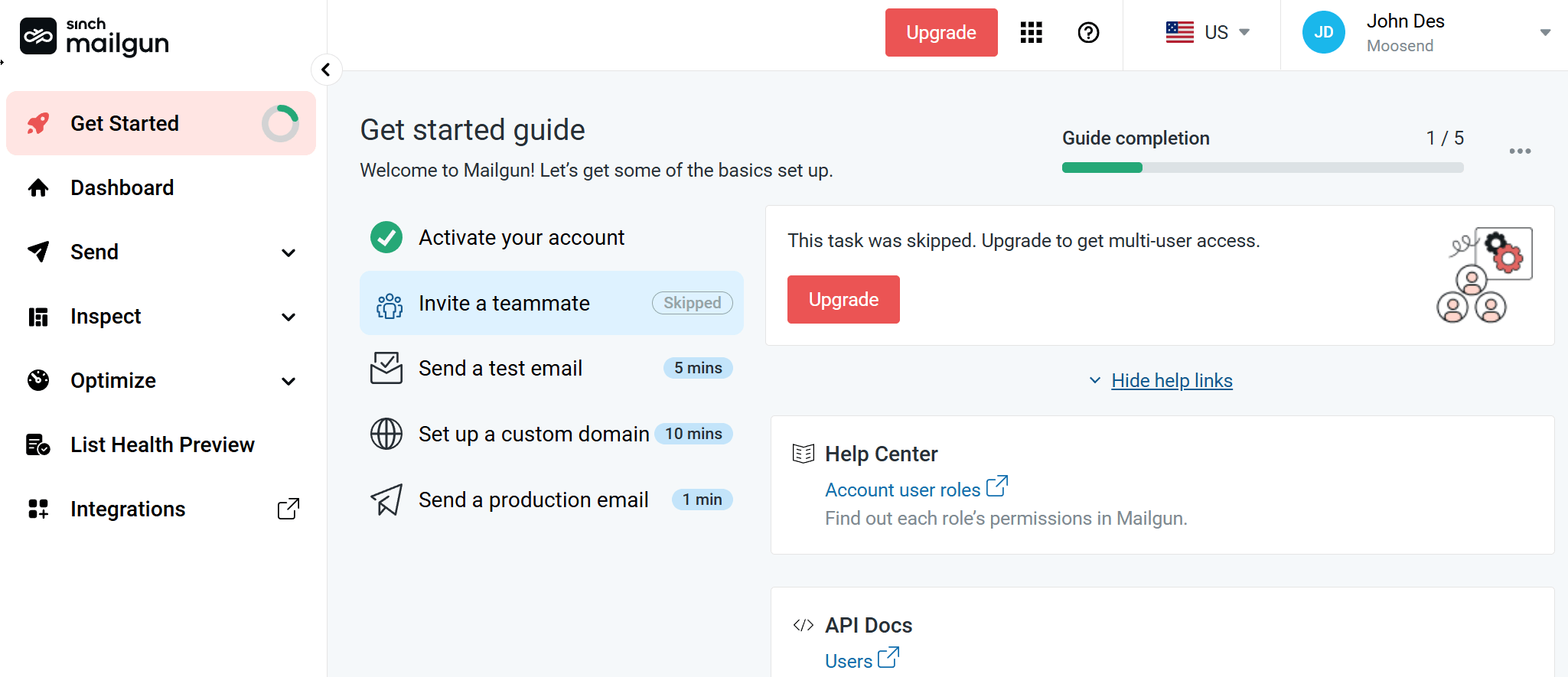The height and width of the screenshot is (677, 1568).
Task: Click the Moosend account label
Action: tap(1400, 46)
